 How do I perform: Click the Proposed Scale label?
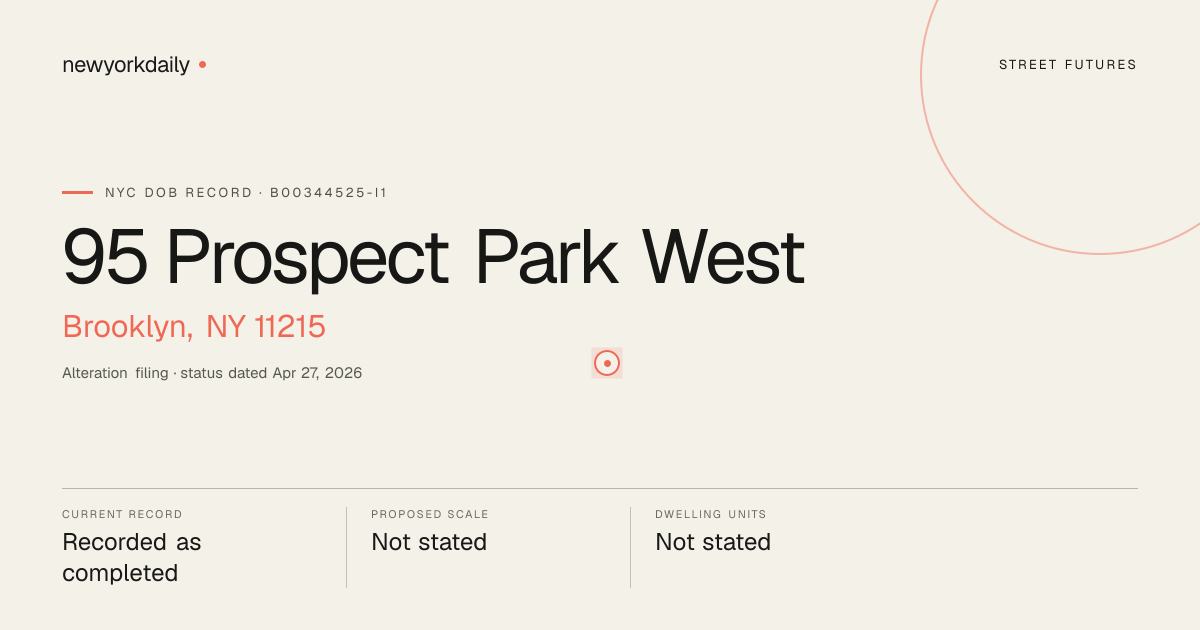point(430,514)
